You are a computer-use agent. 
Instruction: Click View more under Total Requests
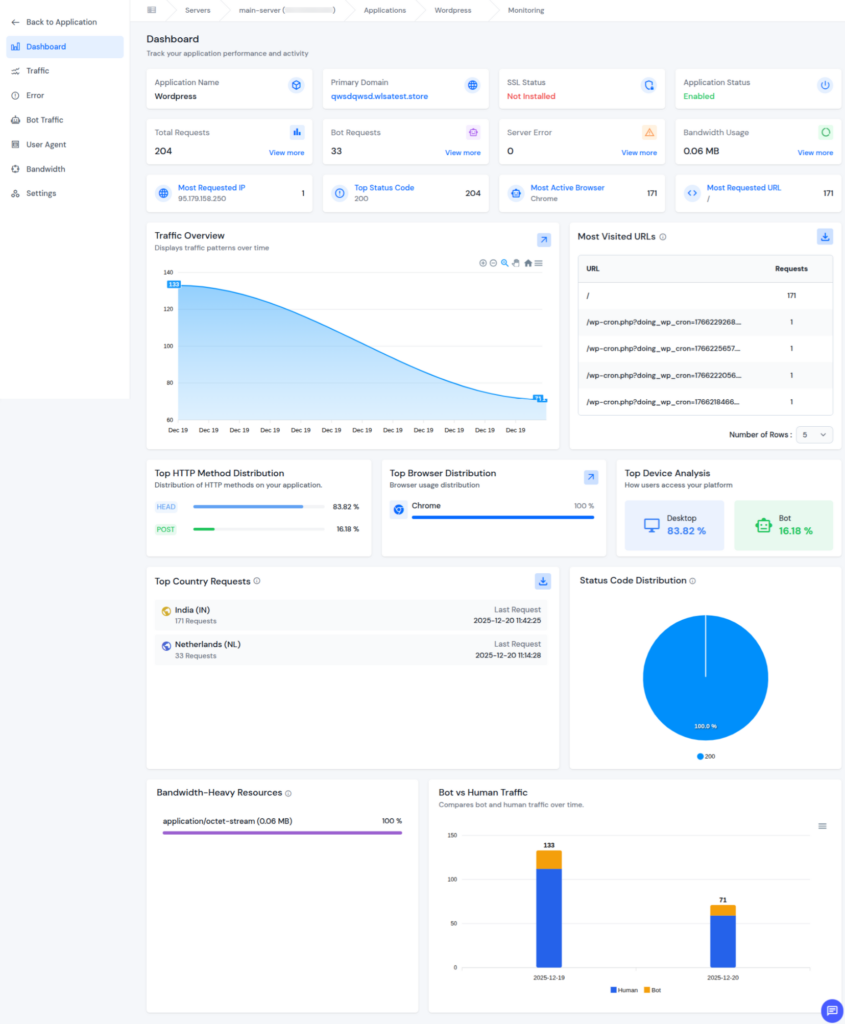(x=286, y=153)
